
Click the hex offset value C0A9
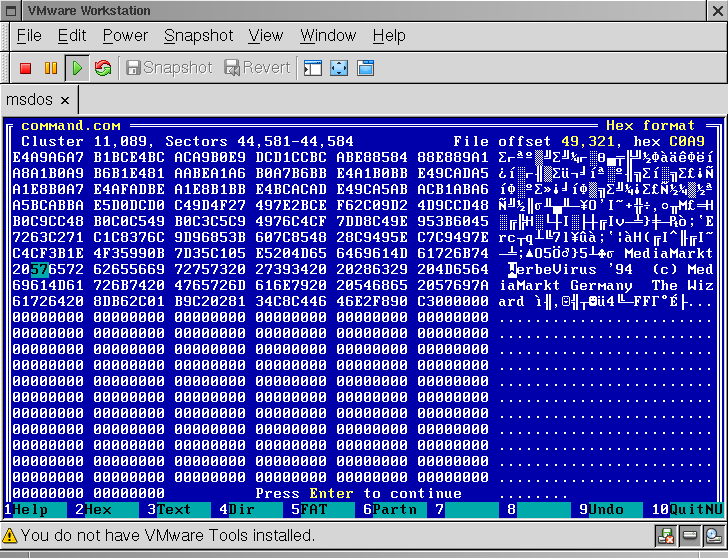tap(687, 142)
